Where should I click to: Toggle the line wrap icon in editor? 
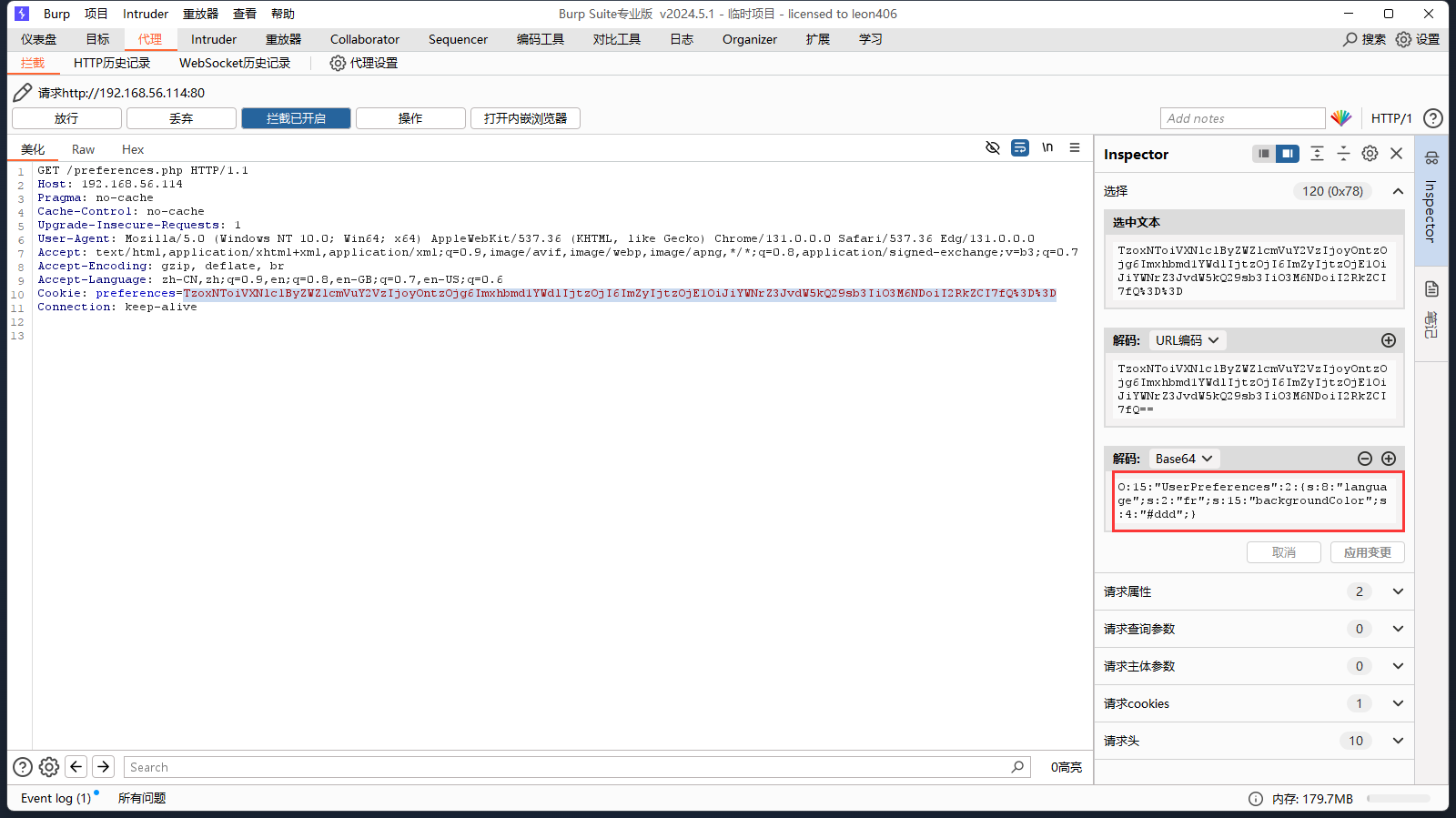click(x=1020, y=147)
